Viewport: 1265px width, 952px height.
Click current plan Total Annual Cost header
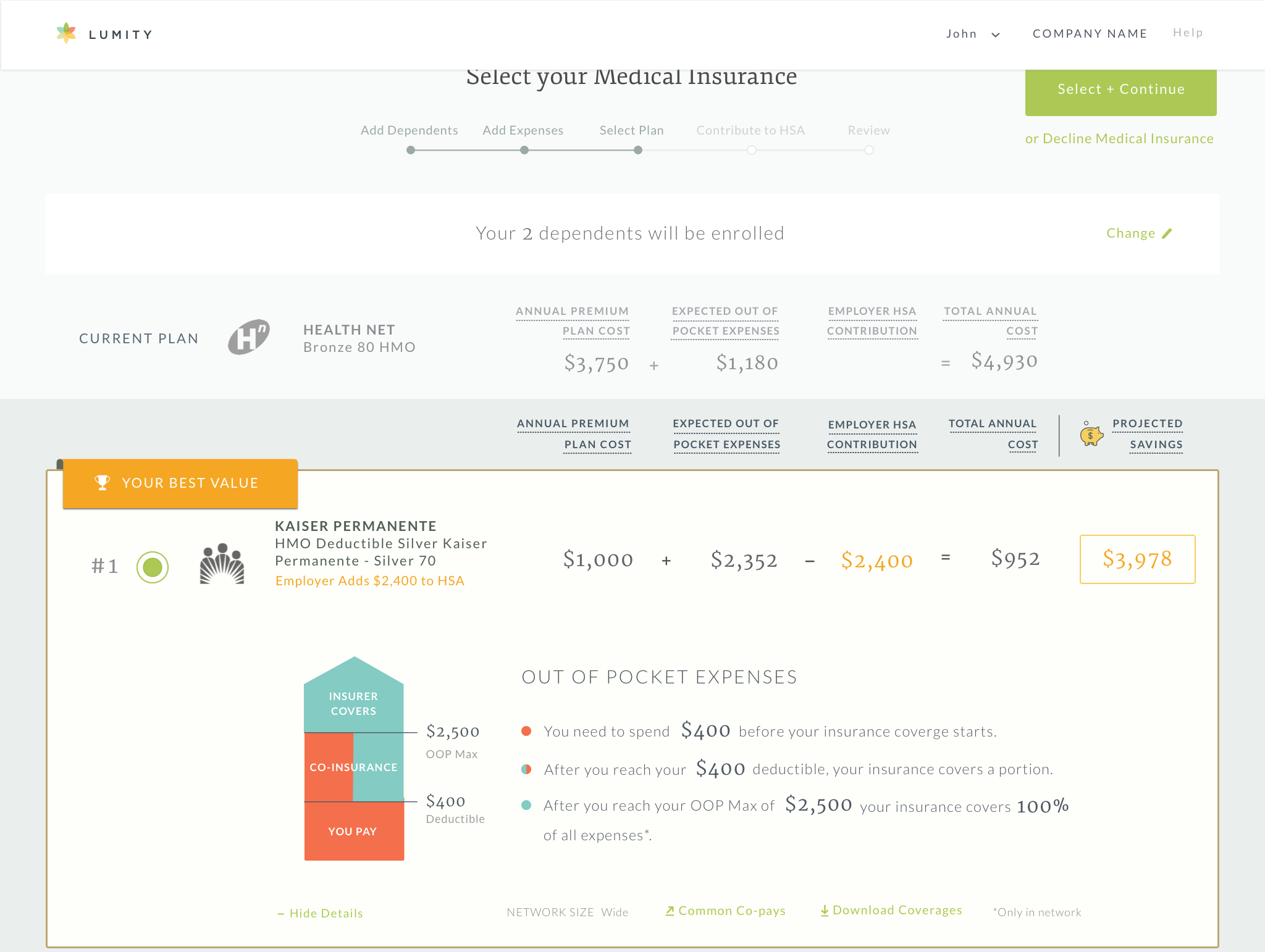coord(991,321)
